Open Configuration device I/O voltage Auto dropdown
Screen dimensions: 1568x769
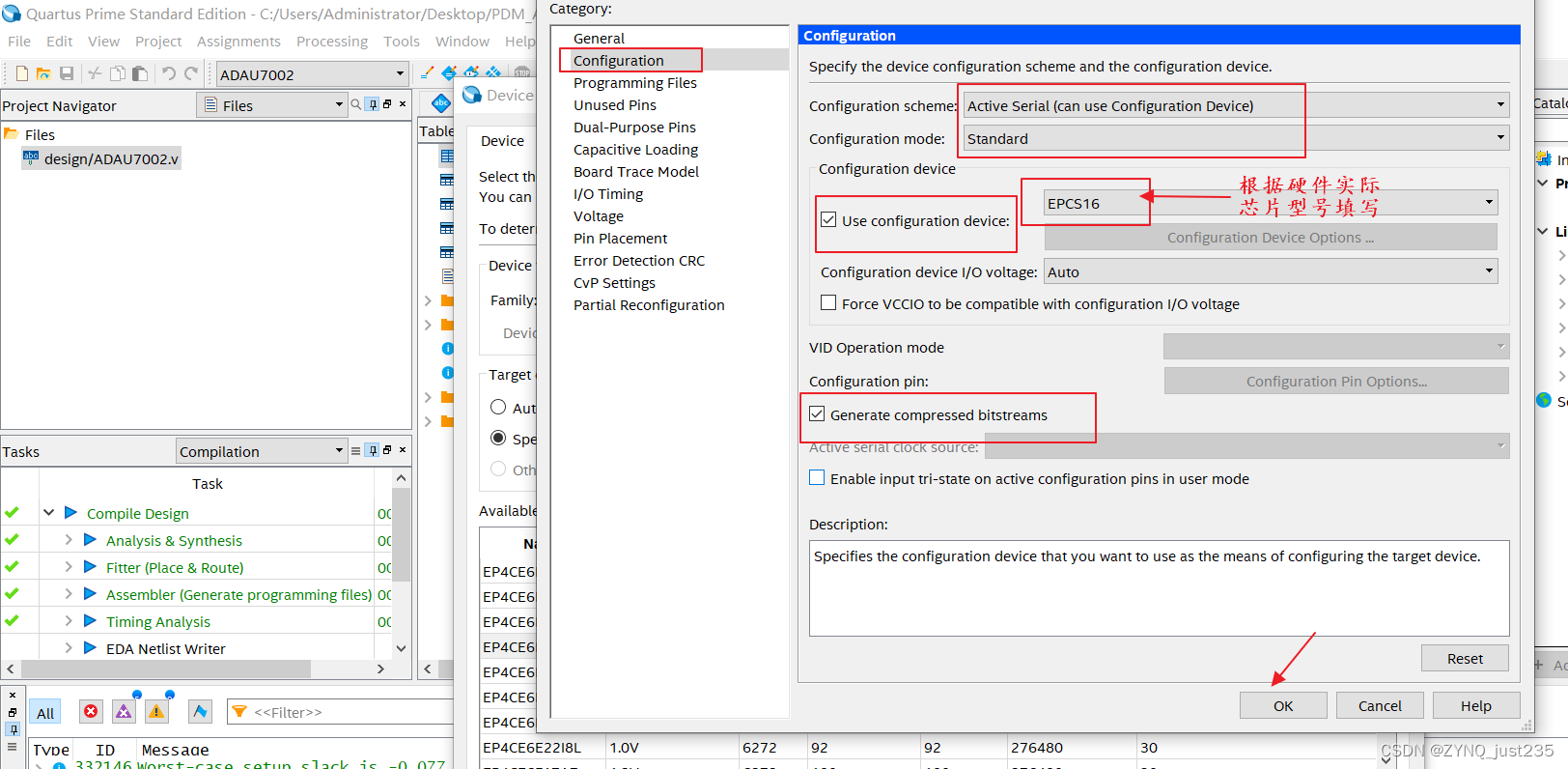tap(1271, 271)
